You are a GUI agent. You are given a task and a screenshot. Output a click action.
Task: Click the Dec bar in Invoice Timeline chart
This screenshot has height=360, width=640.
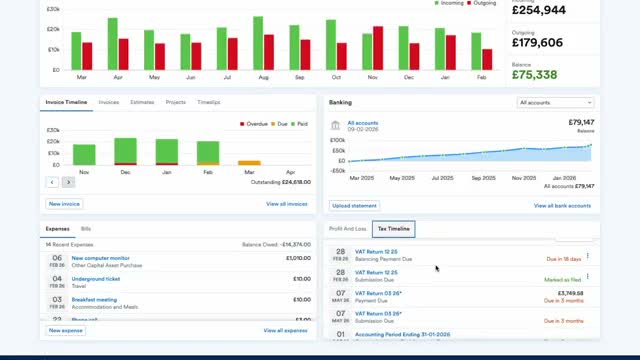coord(125,151)
